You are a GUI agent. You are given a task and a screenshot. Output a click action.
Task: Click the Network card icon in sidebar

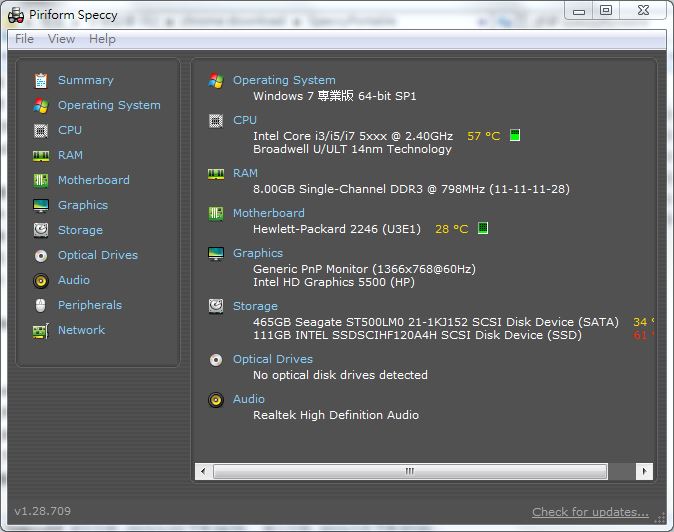click(x=41, y=331)
